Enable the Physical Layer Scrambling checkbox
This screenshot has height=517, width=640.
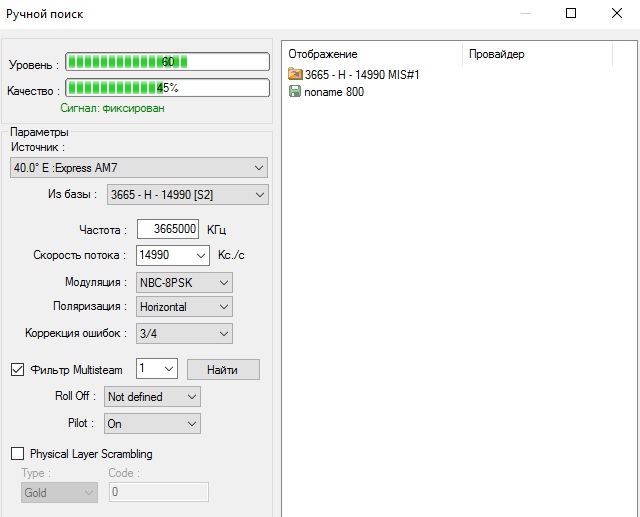click(x=17, y=454)
